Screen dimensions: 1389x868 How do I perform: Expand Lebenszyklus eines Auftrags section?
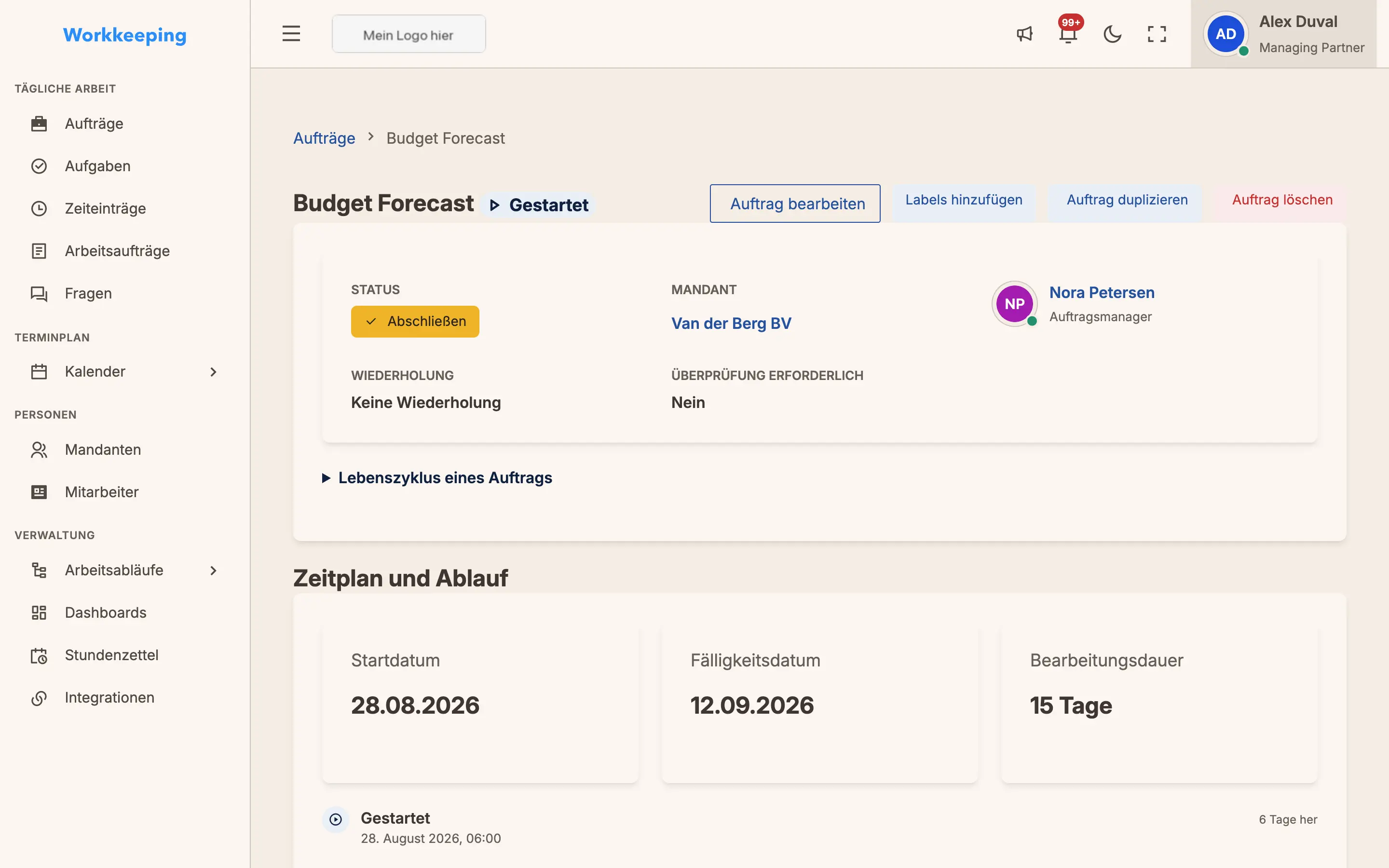(x=437, y=477)
